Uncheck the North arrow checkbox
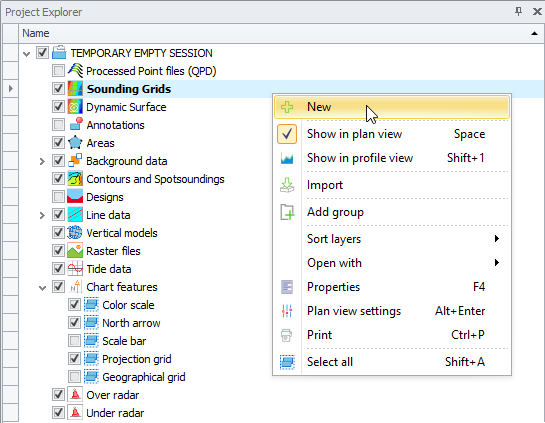This screenshot has height=423, width=545. pyautogui.click(x=74, y=323)
